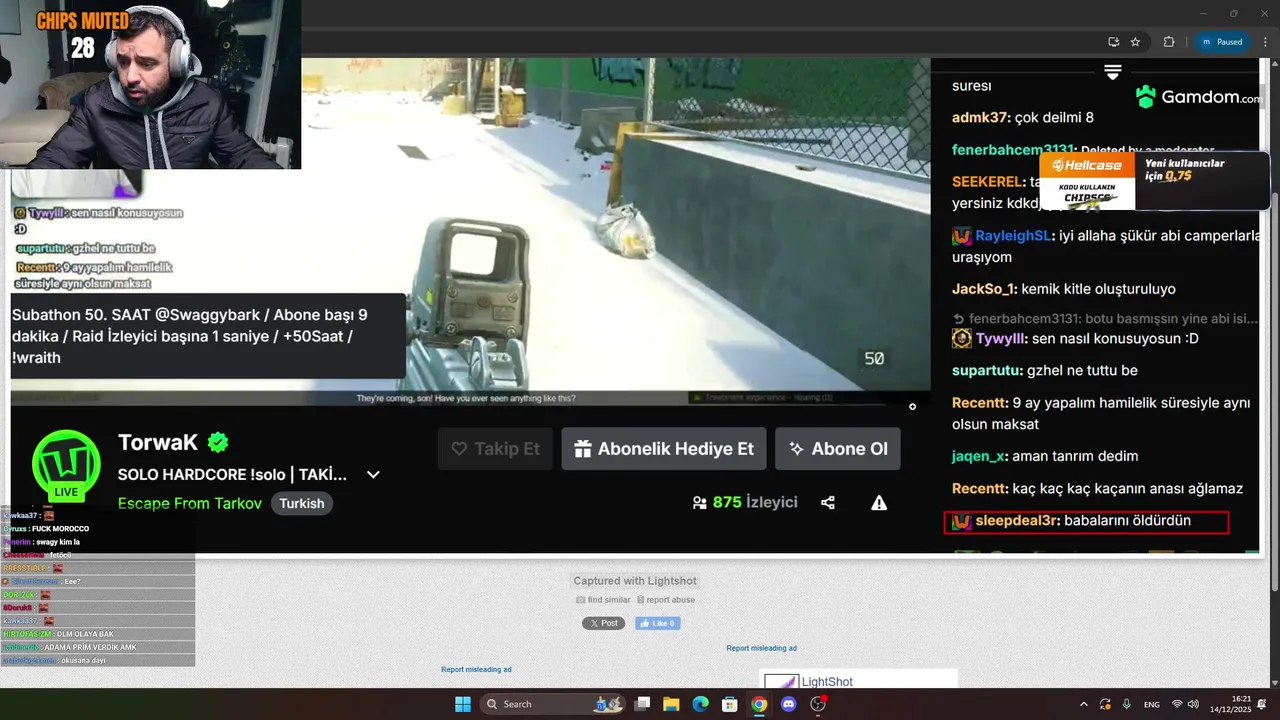The width and height of the screenshot is (1280, 720).
Task: Open Microsoft Store from the taskbar
Action: [x=730, y=704]
